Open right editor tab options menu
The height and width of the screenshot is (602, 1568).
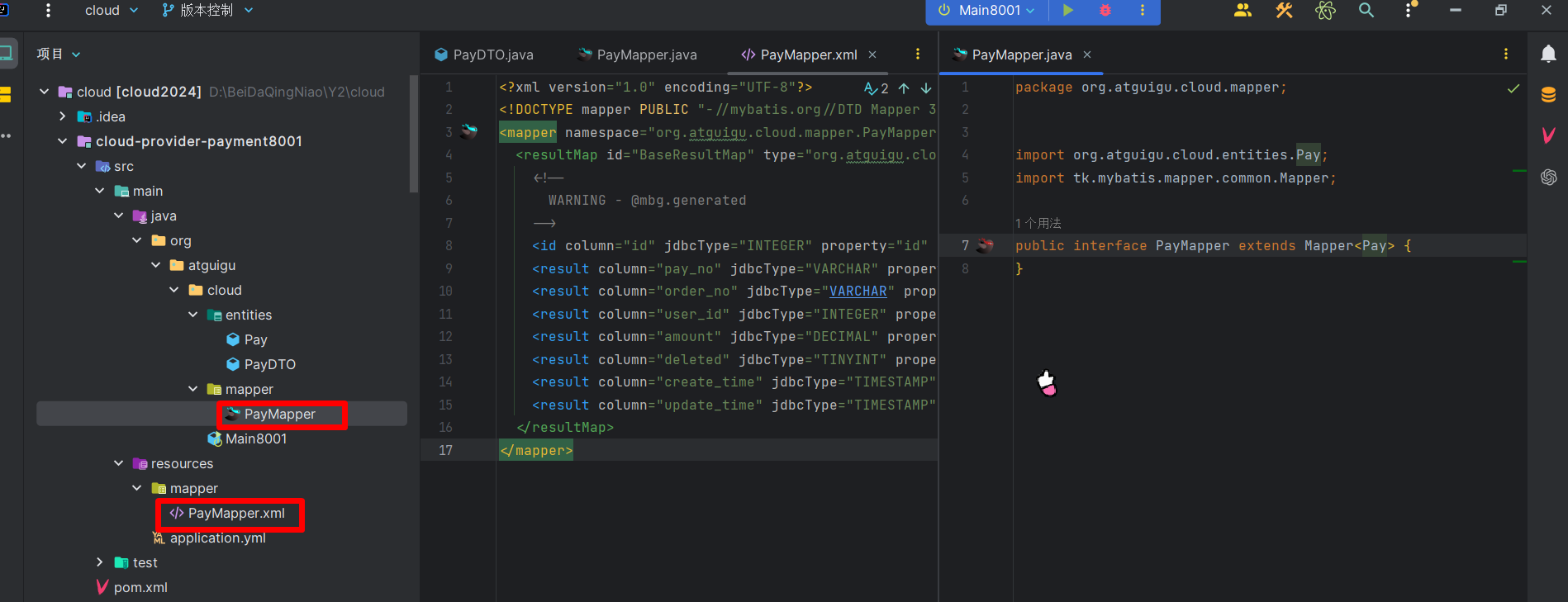pyautogui.click(x=1506, y=54)
